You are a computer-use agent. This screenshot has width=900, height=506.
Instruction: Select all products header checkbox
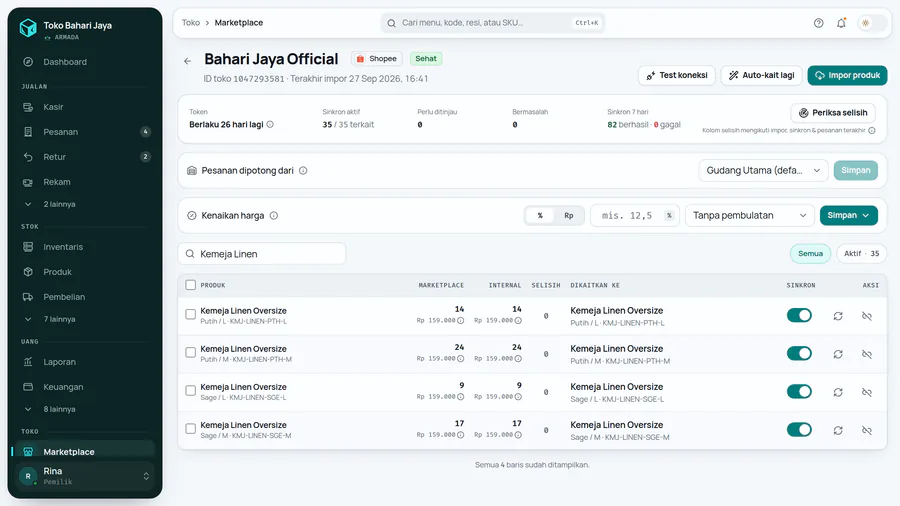click(x=191, y=285)
